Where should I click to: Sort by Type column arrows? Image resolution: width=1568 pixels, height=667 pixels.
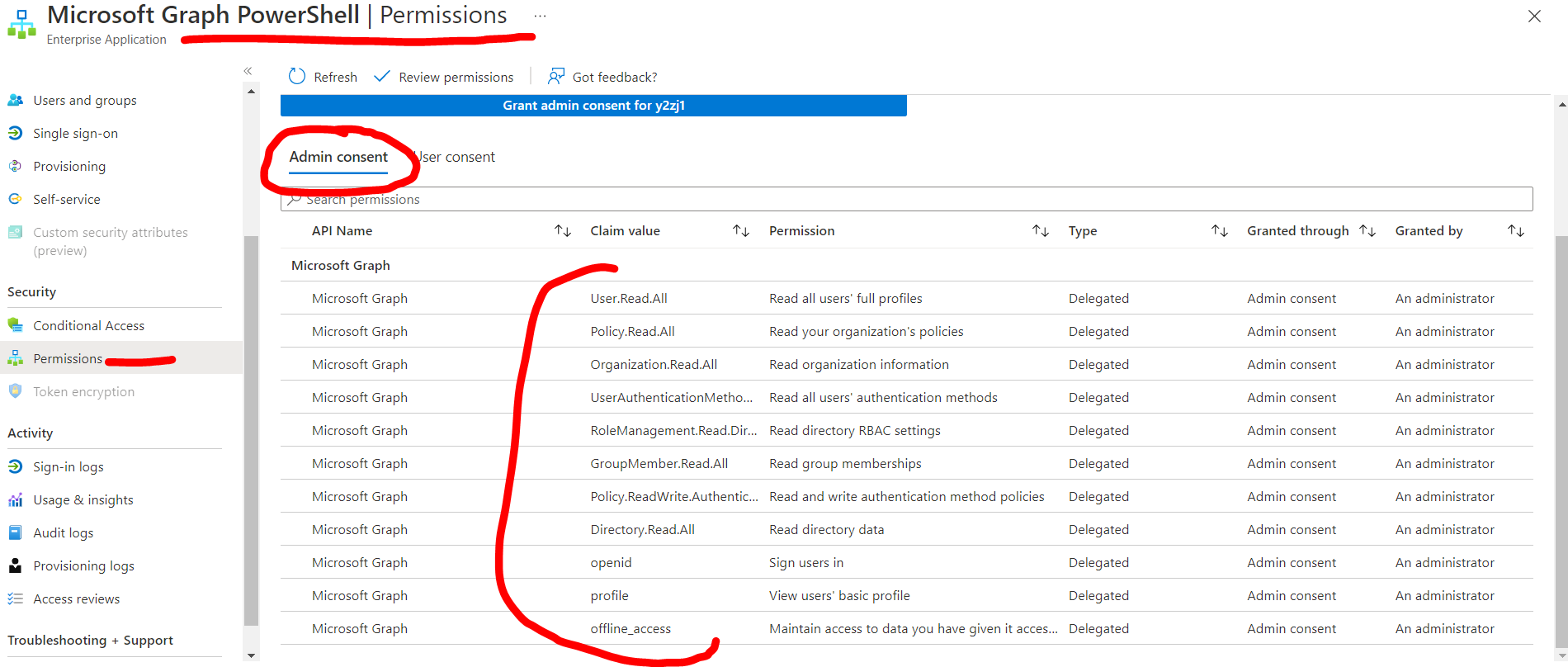(1220, 231)
